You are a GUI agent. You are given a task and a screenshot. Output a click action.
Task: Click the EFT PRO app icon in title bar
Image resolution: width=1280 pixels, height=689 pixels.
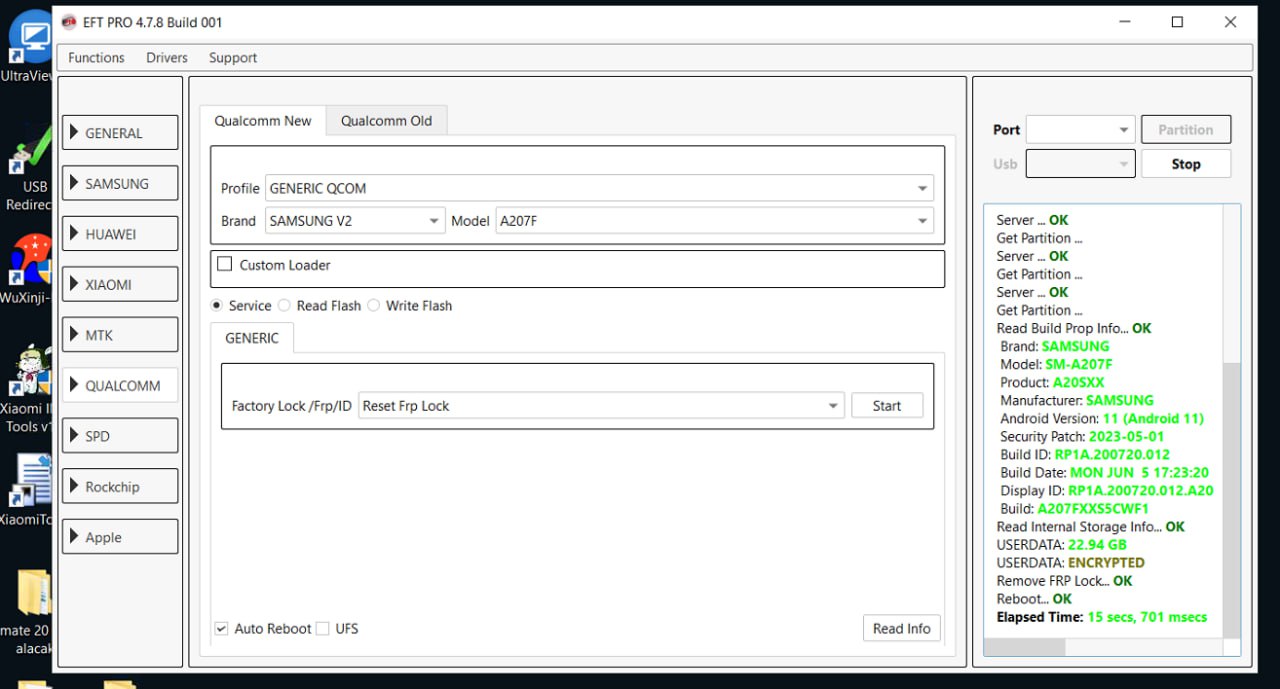68,22
